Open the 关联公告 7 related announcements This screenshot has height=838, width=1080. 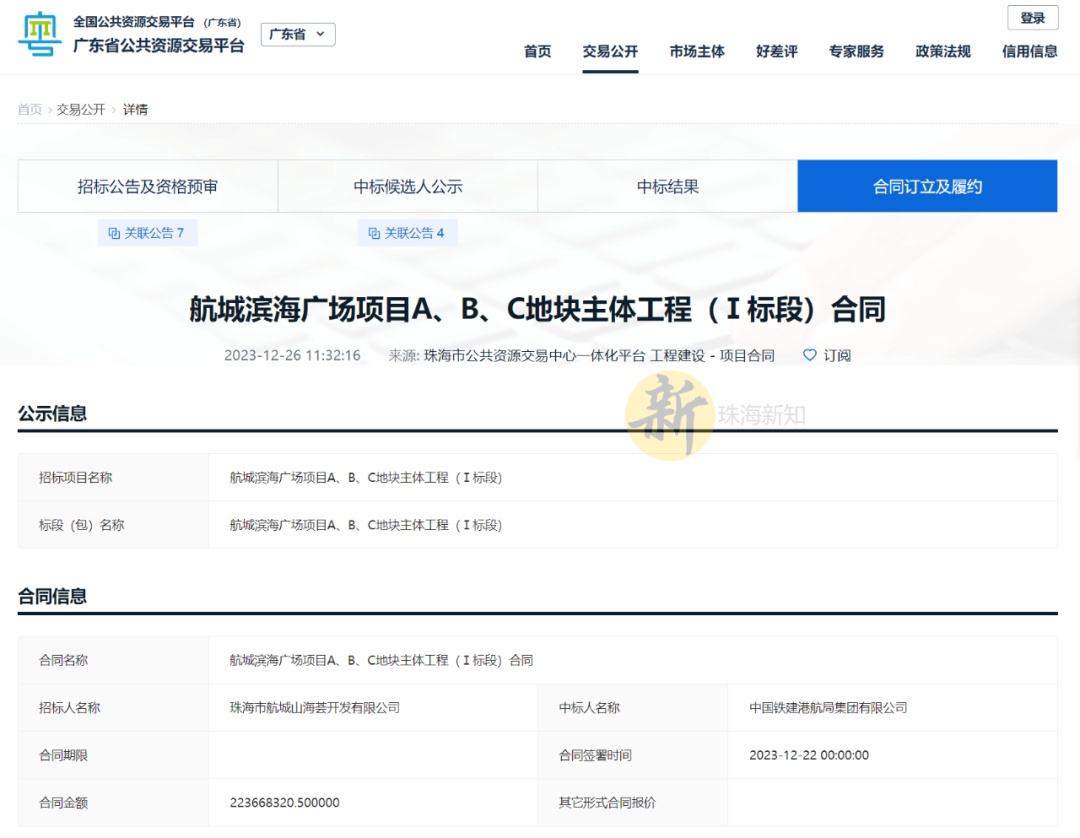(x=148, y=232)
